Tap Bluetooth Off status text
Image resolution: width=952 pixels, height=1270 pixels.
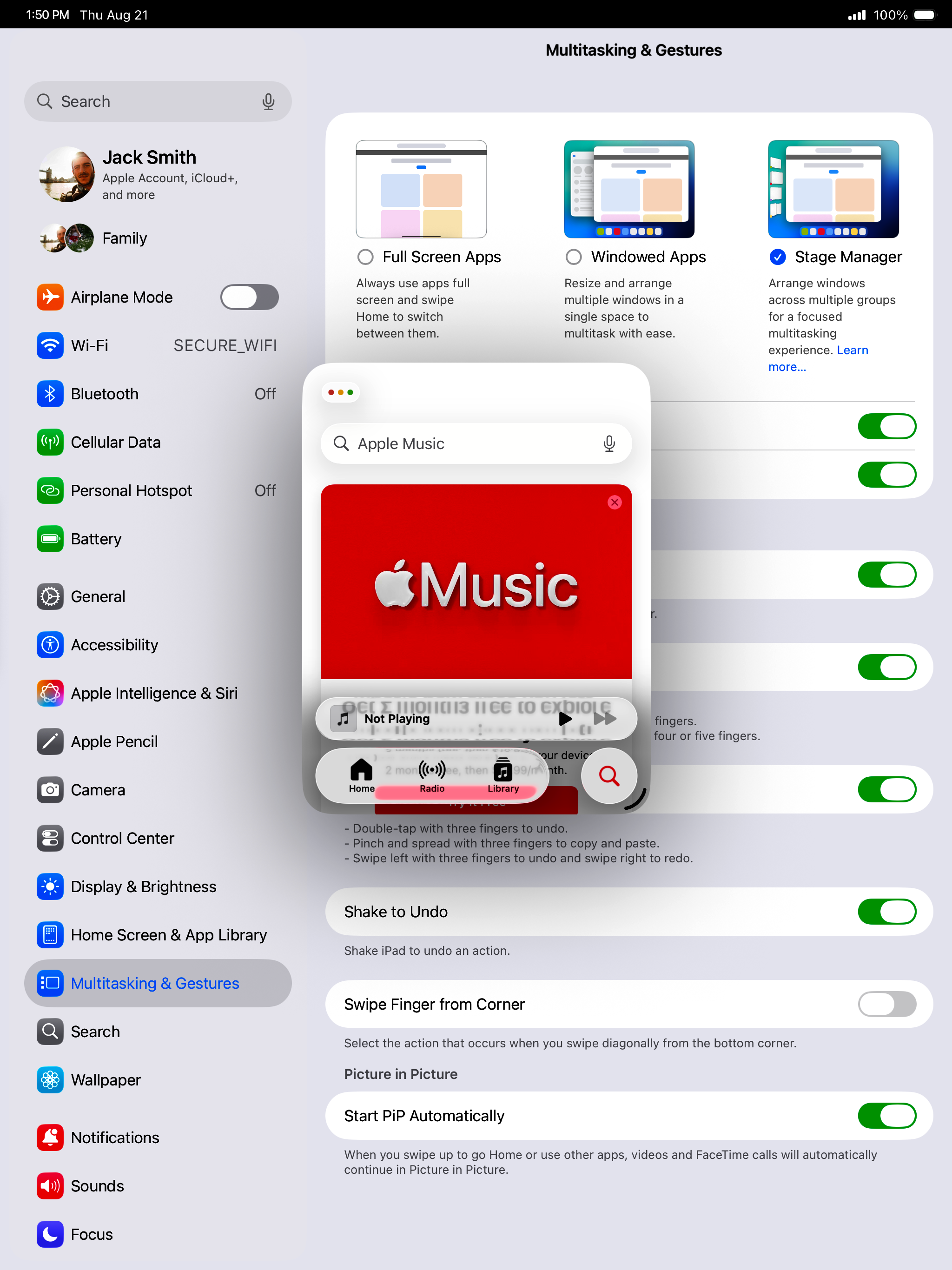pyautogui.click(x=265, y=394)
